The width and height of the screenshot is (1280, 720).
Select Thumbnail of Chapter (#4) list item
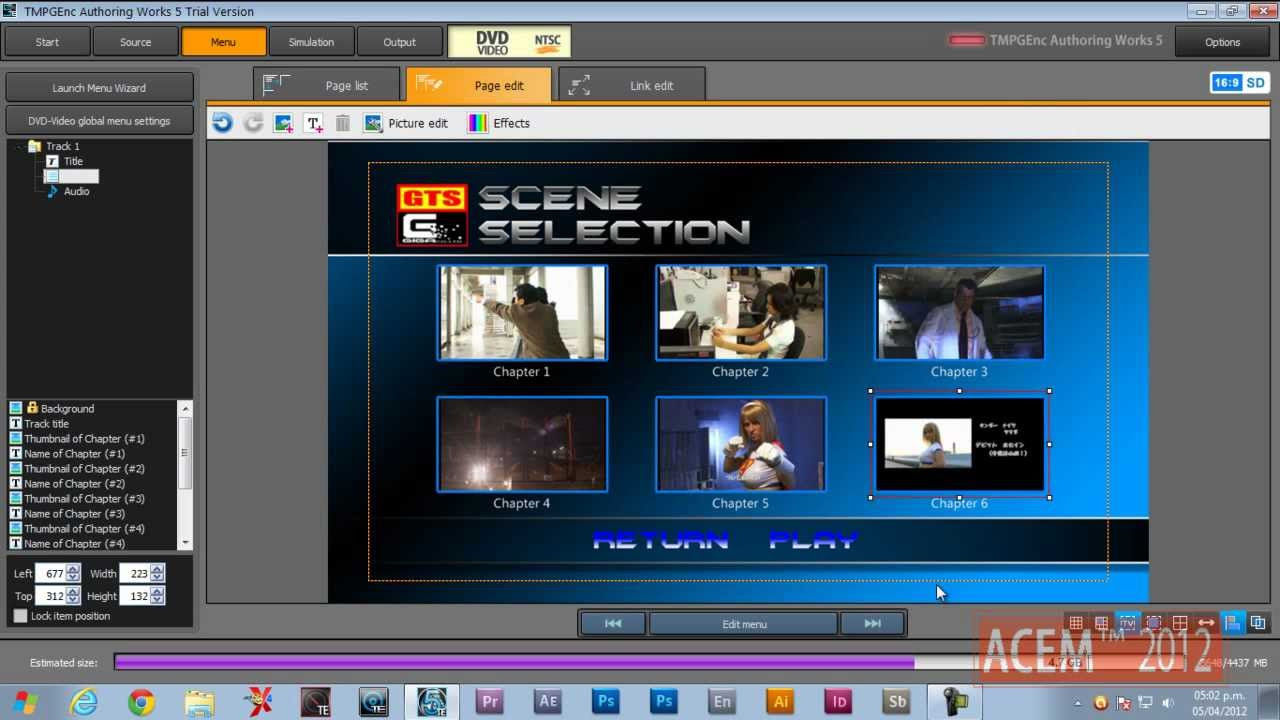(x=84, y=528)
